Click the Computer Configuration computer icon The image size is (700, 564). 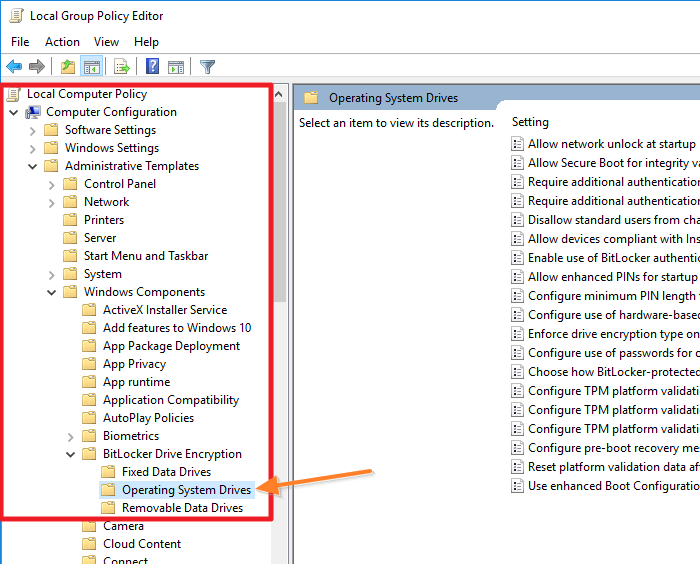(x=33, y=113)
